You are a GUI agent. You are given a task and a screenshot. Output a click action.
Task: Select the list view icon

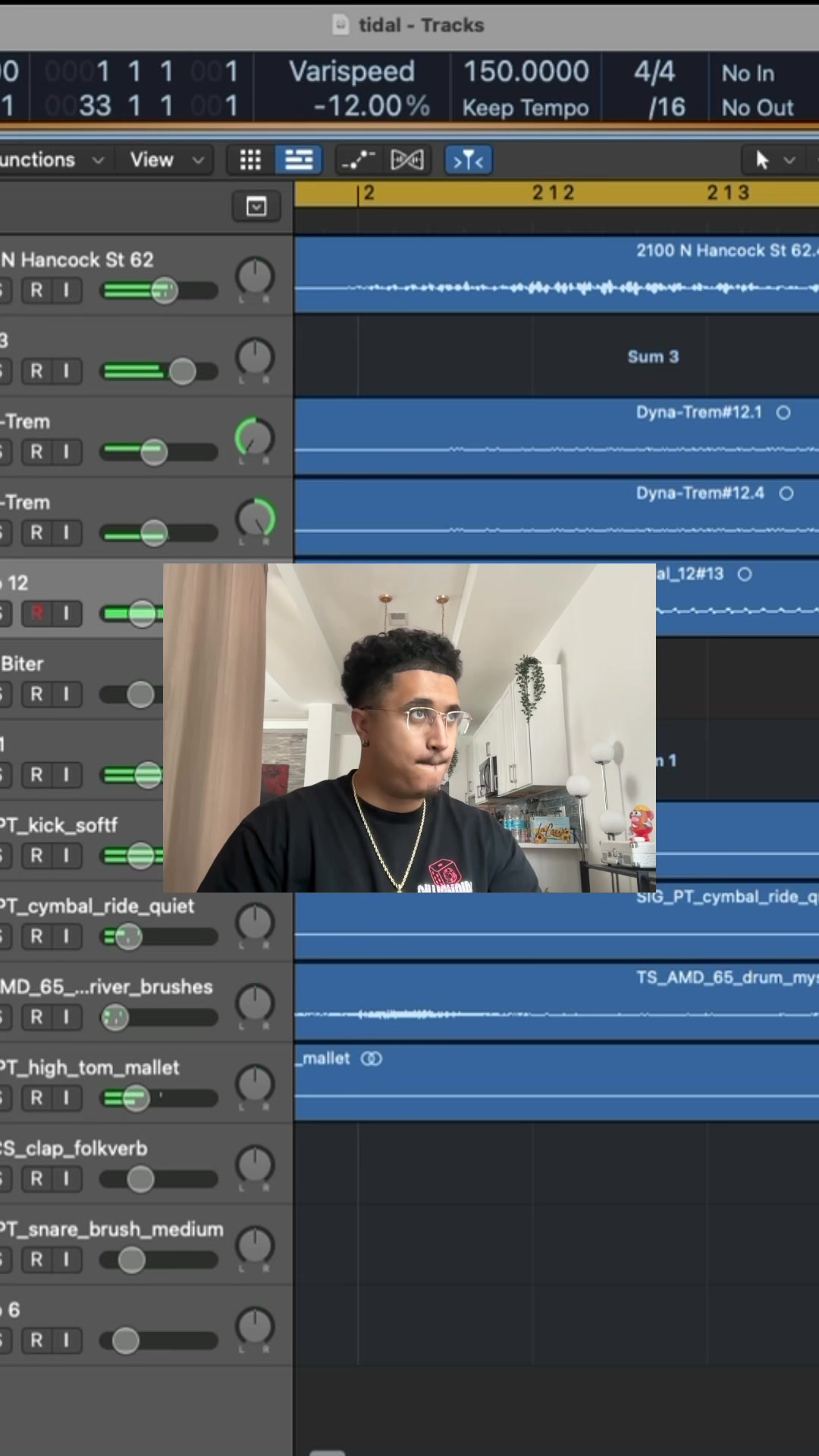[x=299, y=160]
